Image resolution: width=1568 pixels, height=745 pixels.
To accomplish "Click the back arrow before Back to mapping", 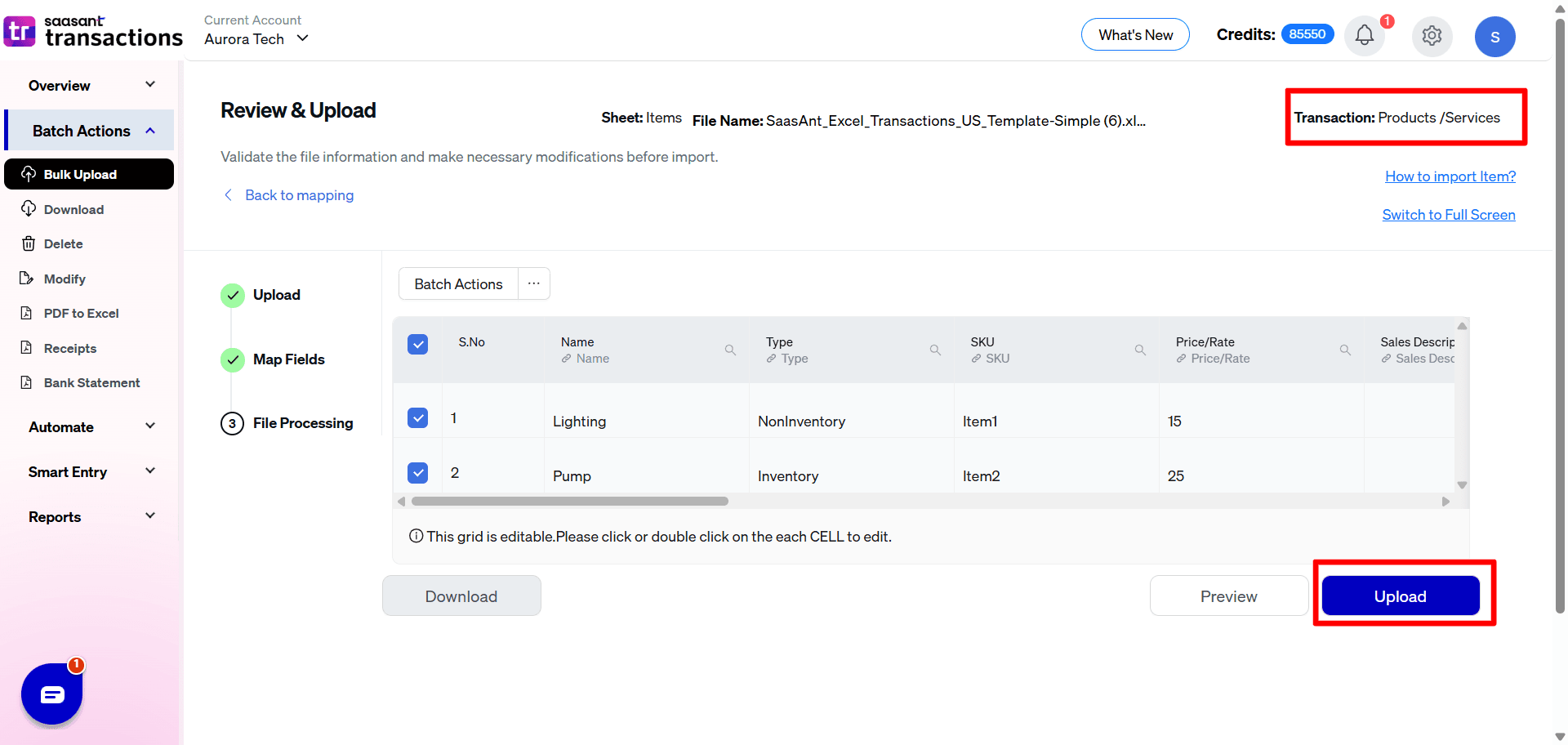I will click(x=229, y=194).
